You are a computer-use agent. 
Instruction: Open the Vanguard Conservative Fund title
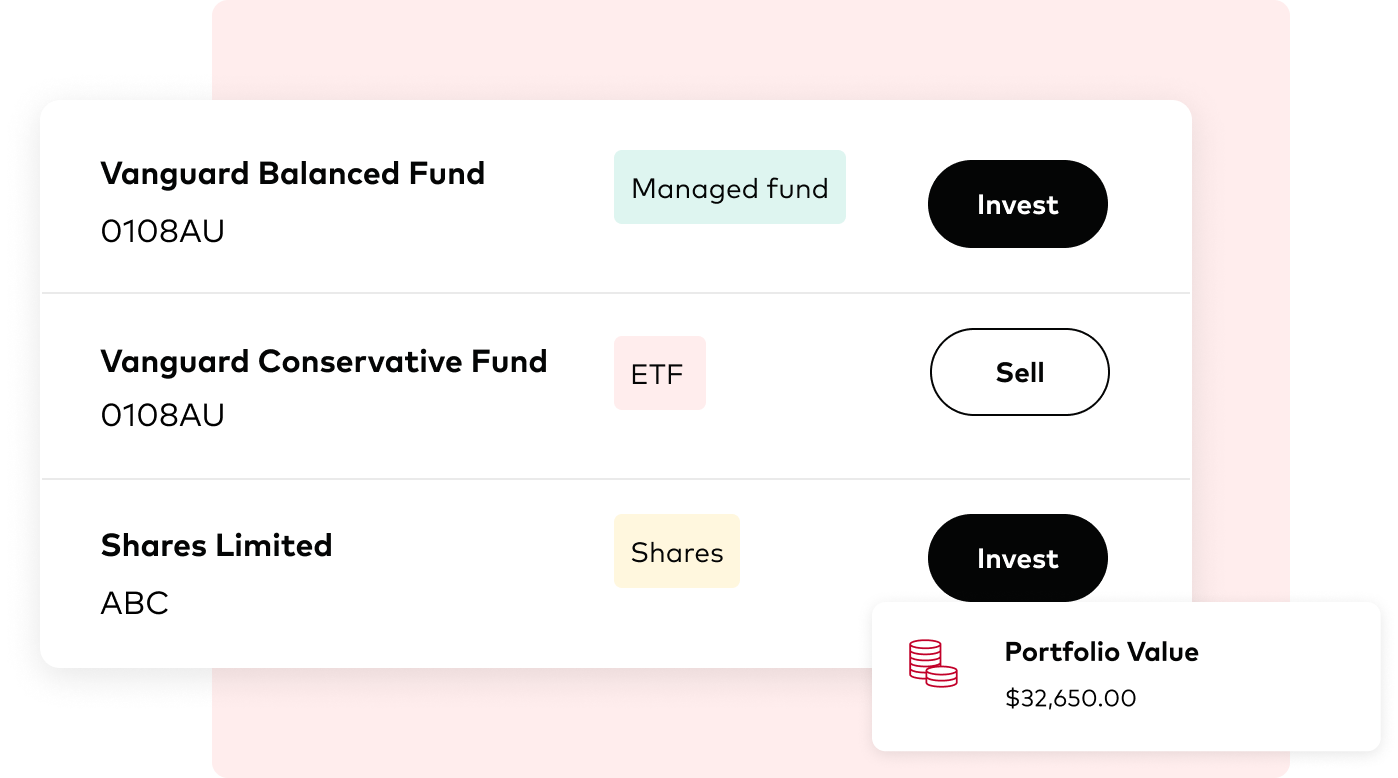coord(324,361)
